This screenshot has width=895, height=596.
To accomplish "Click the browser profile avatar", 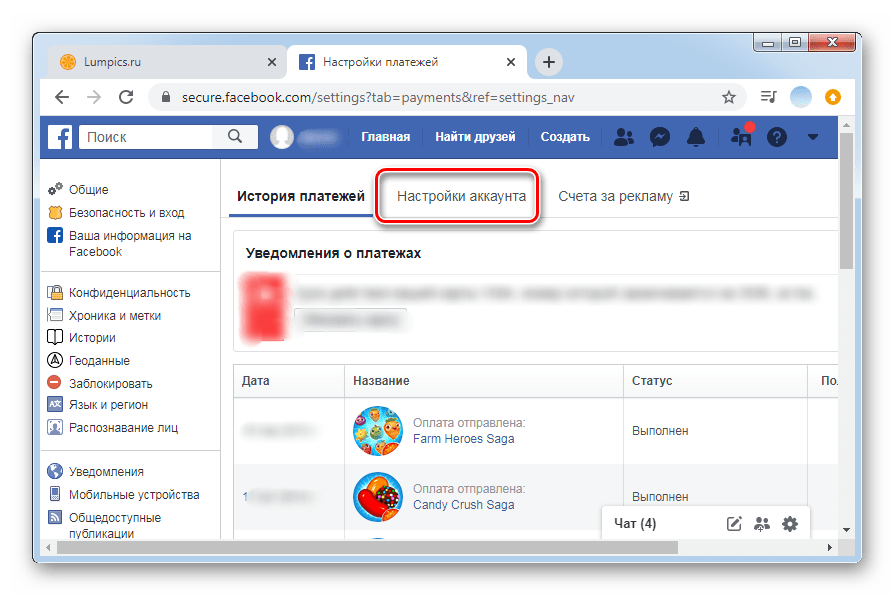I will (x=801, y=97).
